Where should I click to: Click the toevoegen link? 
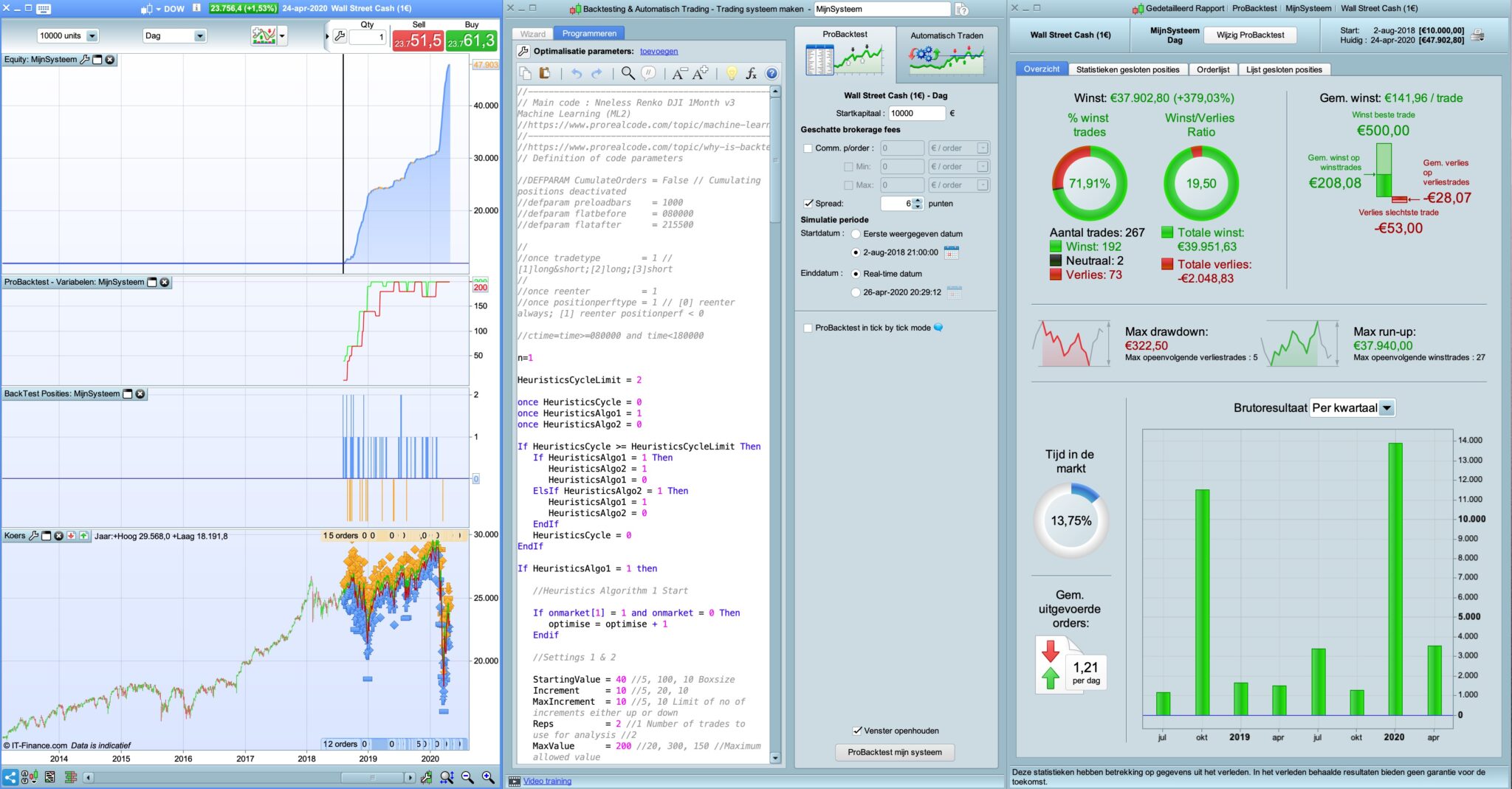[x=659, y=52]
